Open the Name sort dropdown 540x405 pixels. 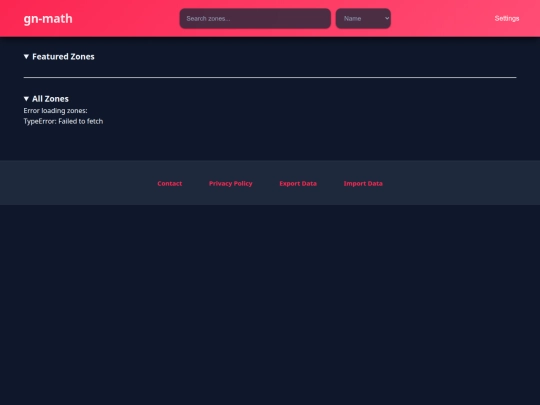click(363, 19)
